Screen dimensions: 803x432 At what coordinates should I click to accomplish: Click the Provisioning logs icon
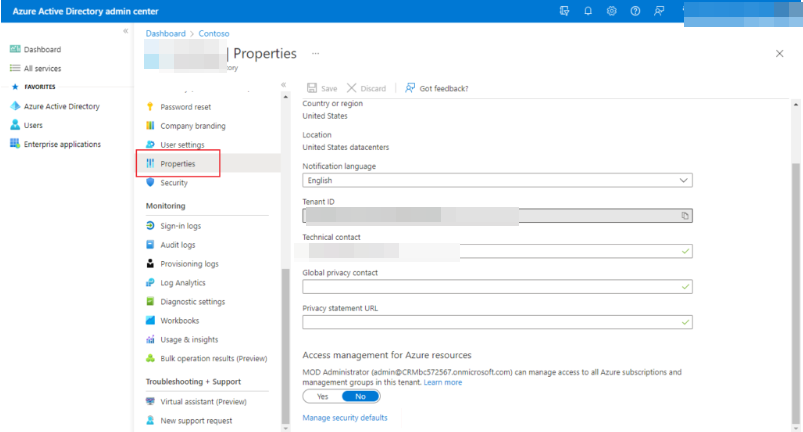[x=150, y=264]
